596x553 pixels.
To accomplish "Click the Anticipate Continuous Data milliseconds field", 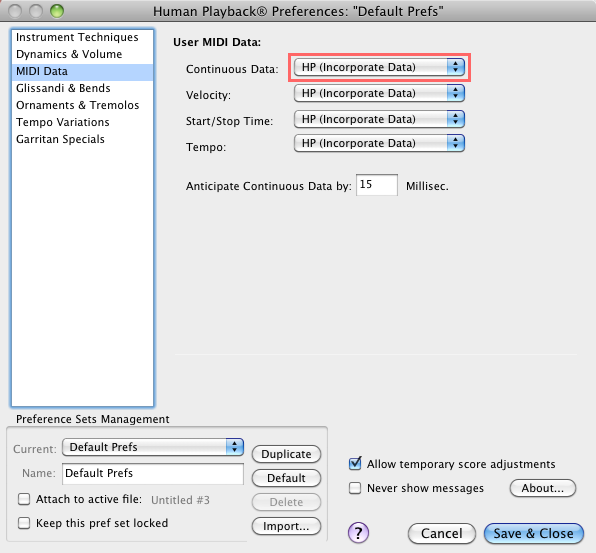I will [377, 185].
